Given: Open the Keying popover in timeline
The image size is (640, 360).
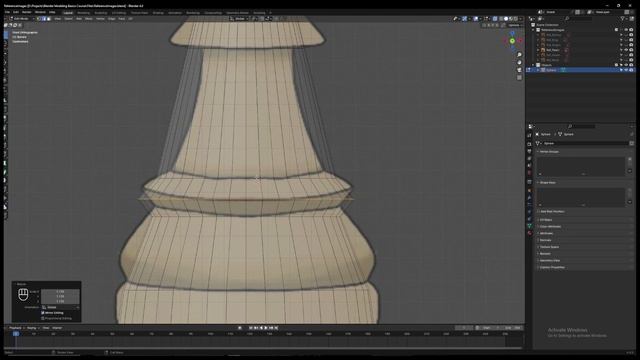Looking at the screenshot, I should (x=33, y=328).
